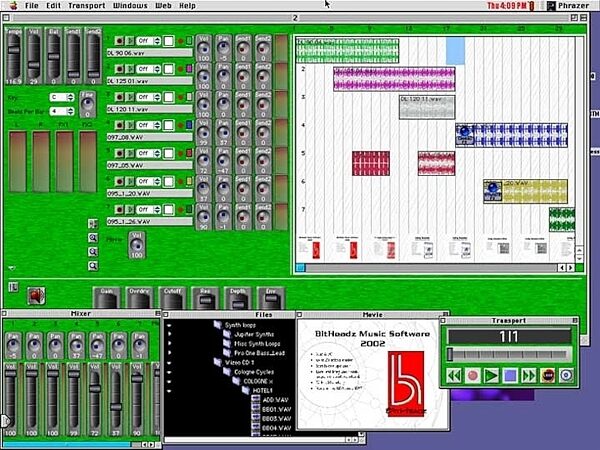Open the Off dropdown on the DL 125.01.wav track

pos(148,69)
